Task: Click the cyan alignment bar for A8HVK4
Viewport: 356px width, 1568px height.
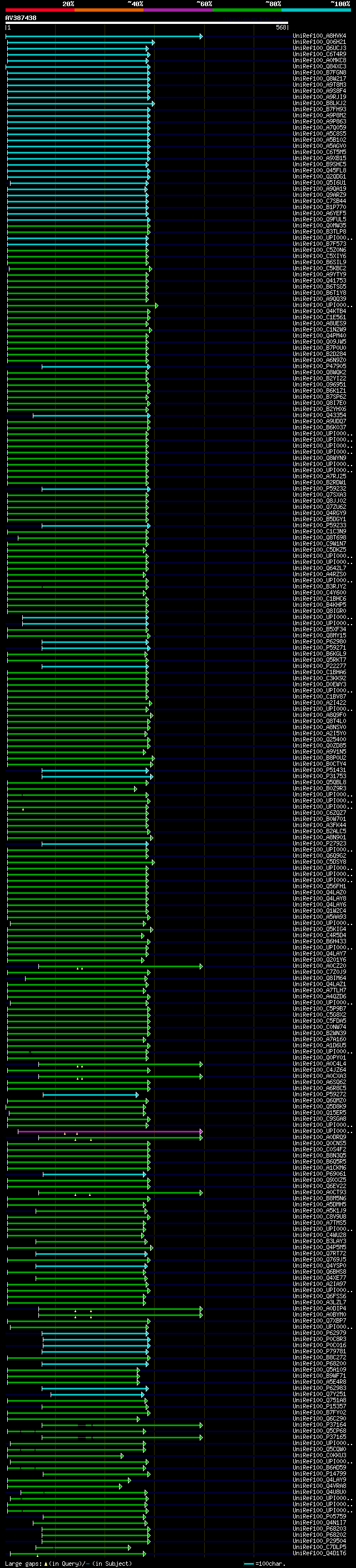Action: [x=104, y=37]
